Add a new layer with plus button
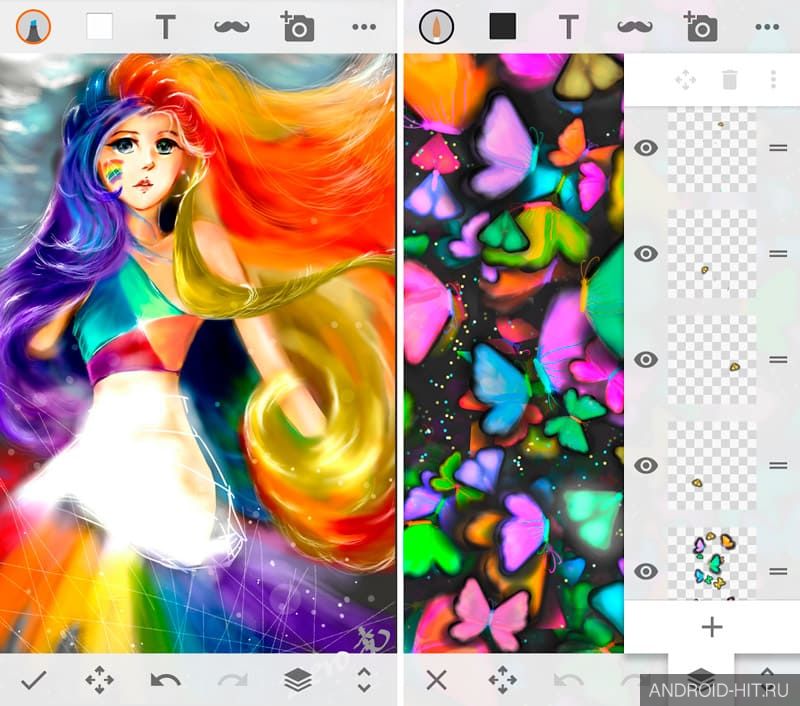The height and width of the screenshot is (706, 800). click(712, 627)
